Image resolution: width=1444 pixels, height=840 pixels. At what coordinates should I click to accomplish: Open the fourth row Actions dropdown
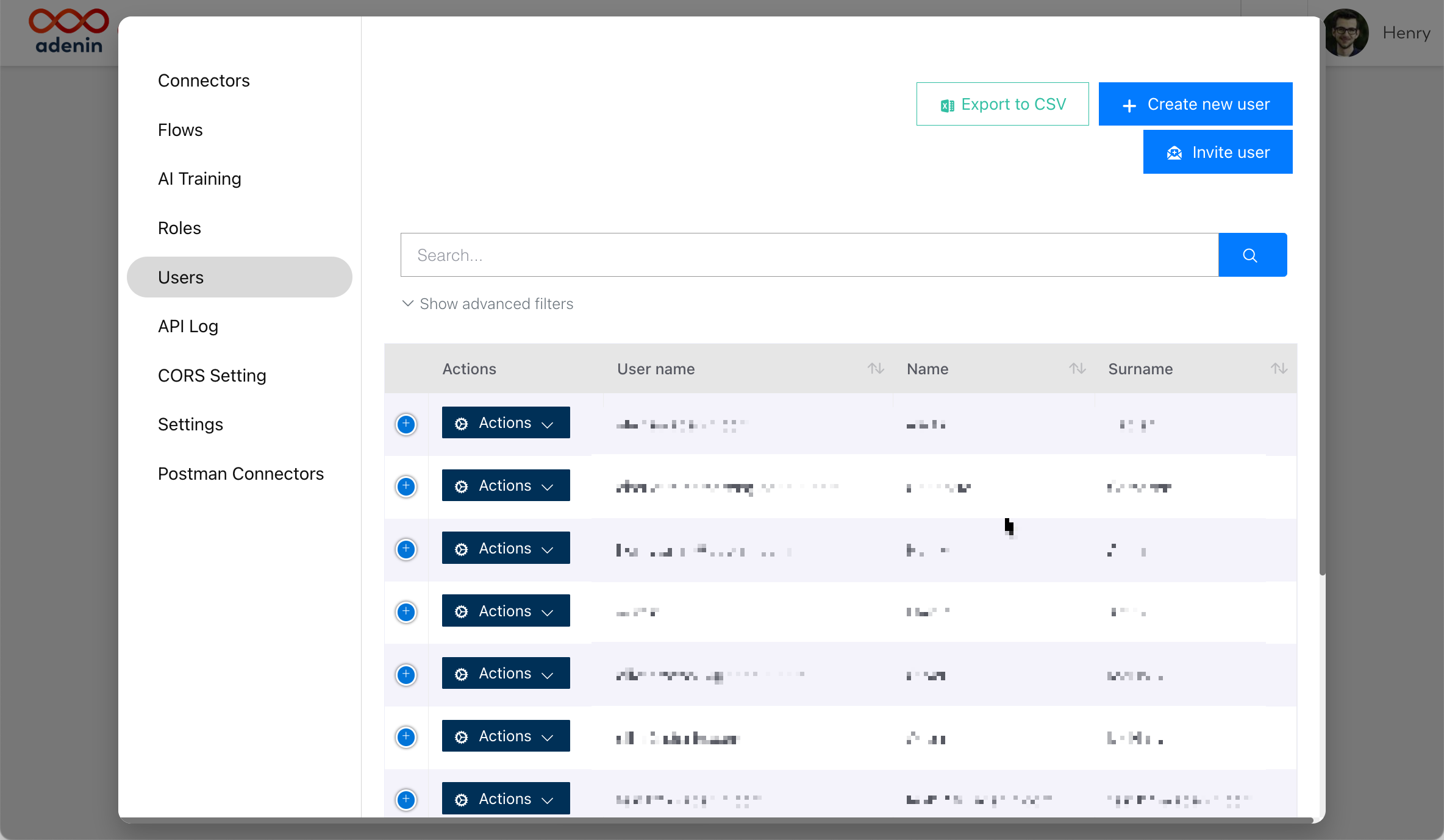pyautogui.click(x=506, y=611)
